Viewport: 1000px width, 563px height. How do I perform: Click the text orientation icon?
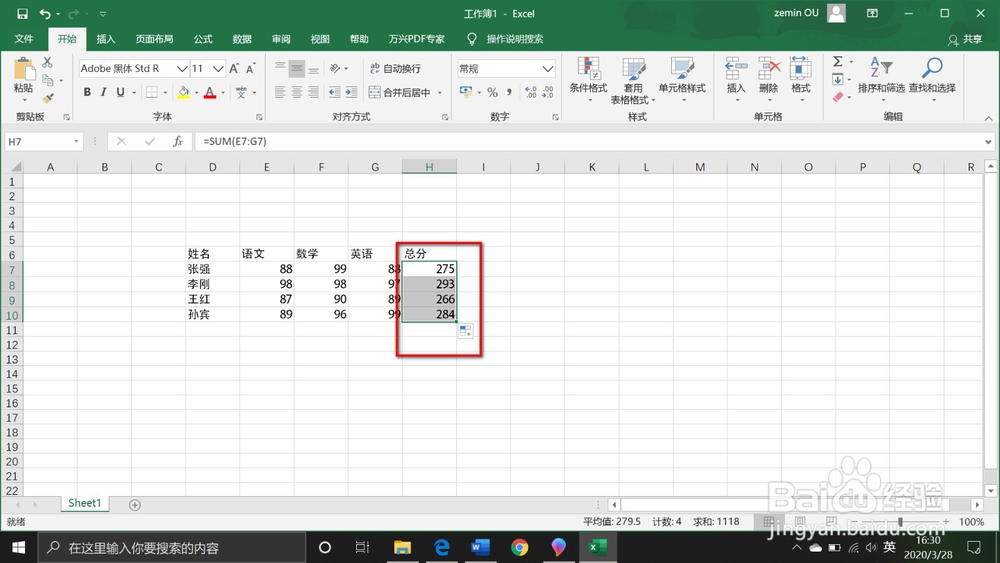tap(335, 68)
